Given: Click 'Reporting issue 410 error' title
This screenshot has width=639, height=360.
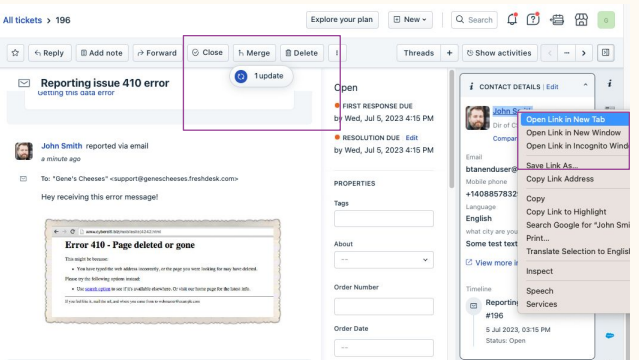Looking at the screenshot, I should tap(105, 83).
